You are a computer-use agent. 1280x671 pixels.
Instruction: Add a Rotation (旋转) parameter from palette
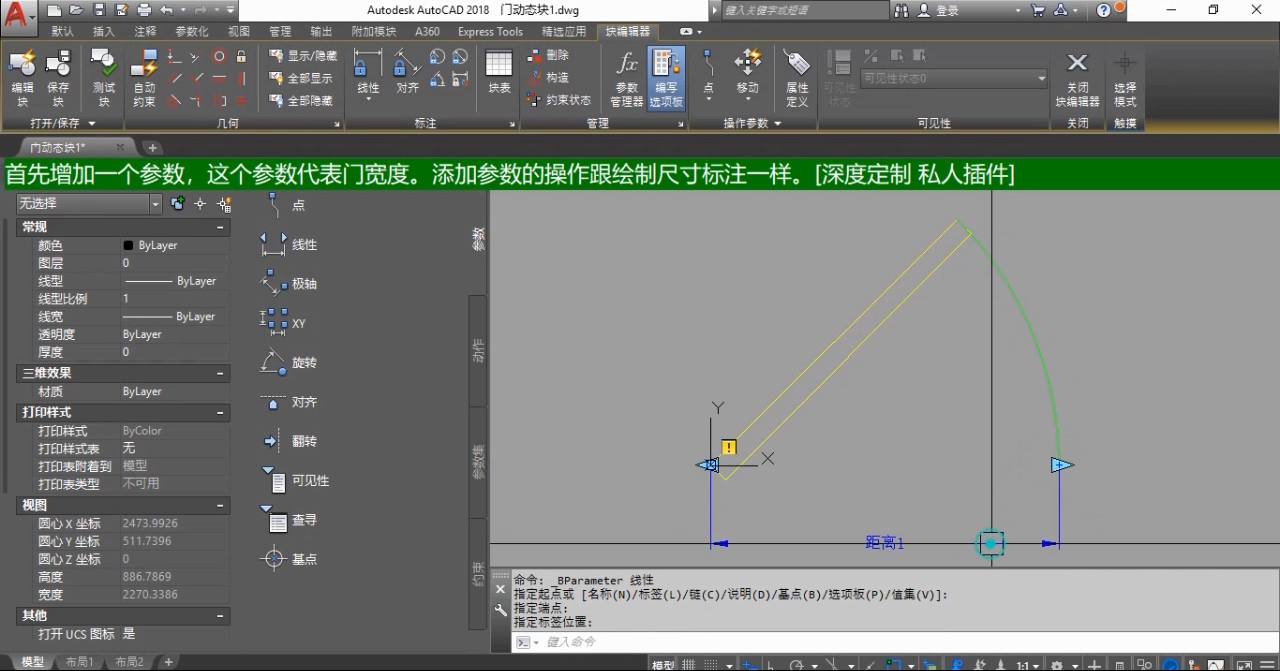(x=289, y=362)
